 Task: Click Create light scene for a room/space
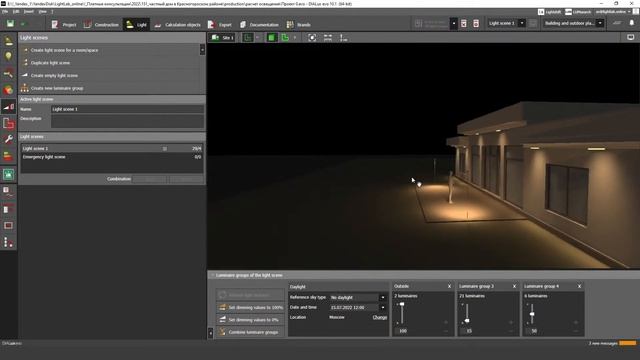pos(64,50)
